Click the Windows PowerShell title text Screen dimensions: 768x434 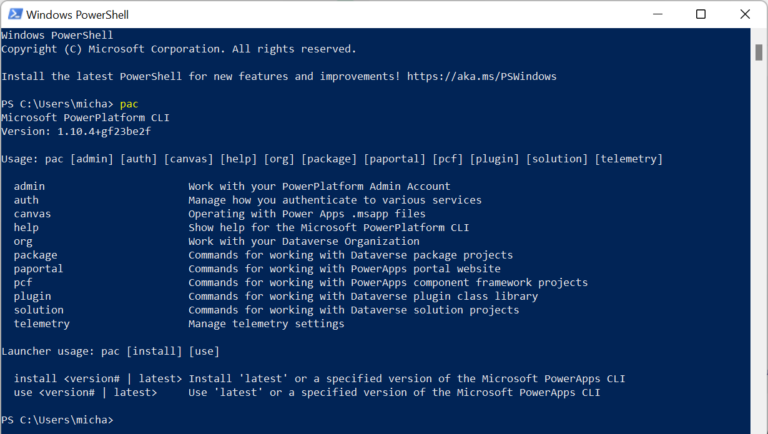click(77, 15)
